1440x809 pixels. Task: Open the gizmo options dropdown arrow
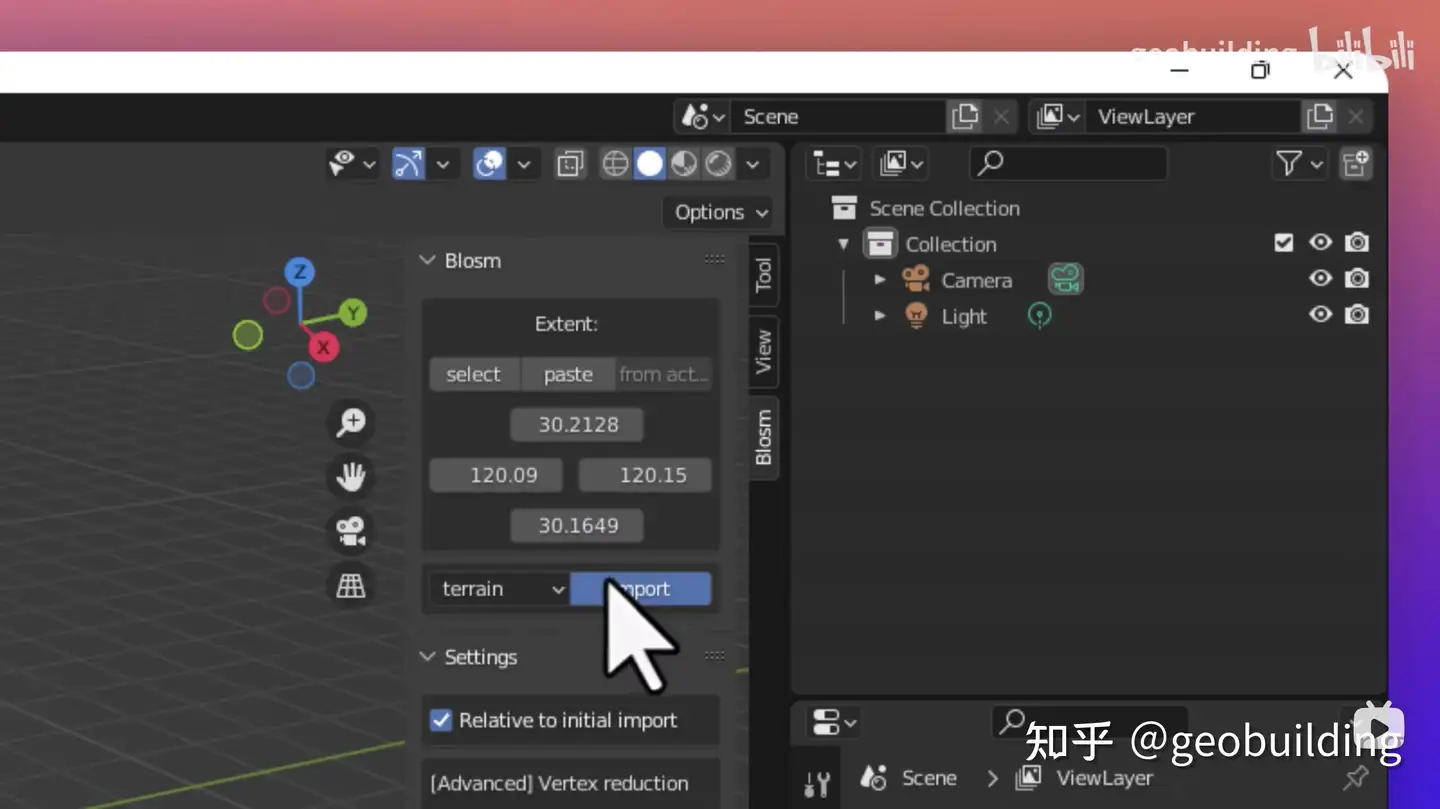[442, 163]
